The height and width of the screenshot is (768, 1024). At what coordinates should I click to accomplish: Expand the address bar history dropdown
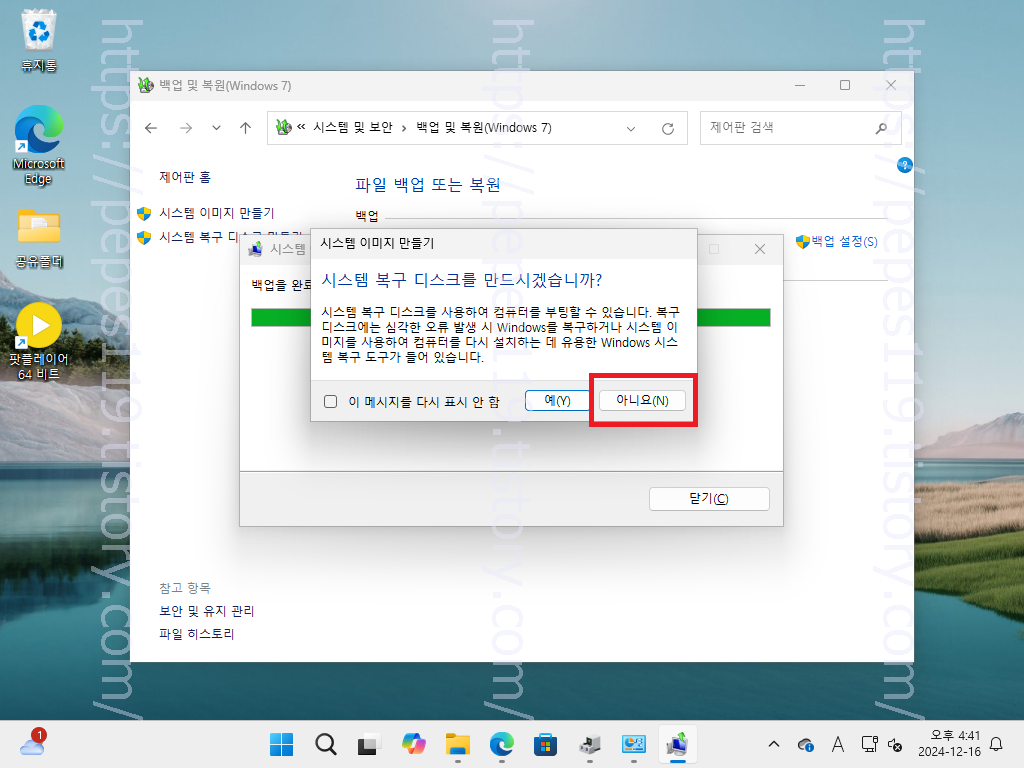631,129
